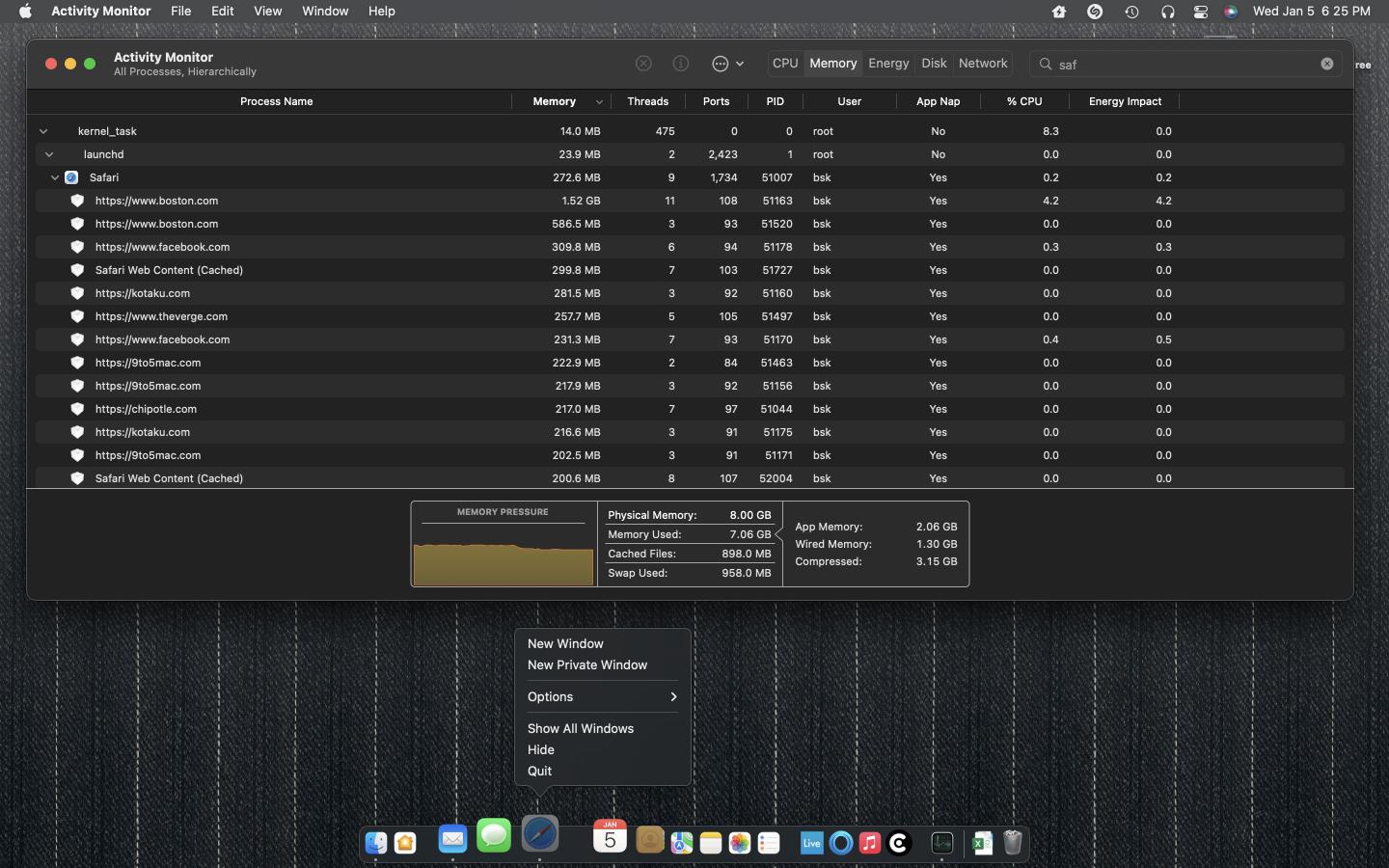Open Photos from the dock

[740, 843]
